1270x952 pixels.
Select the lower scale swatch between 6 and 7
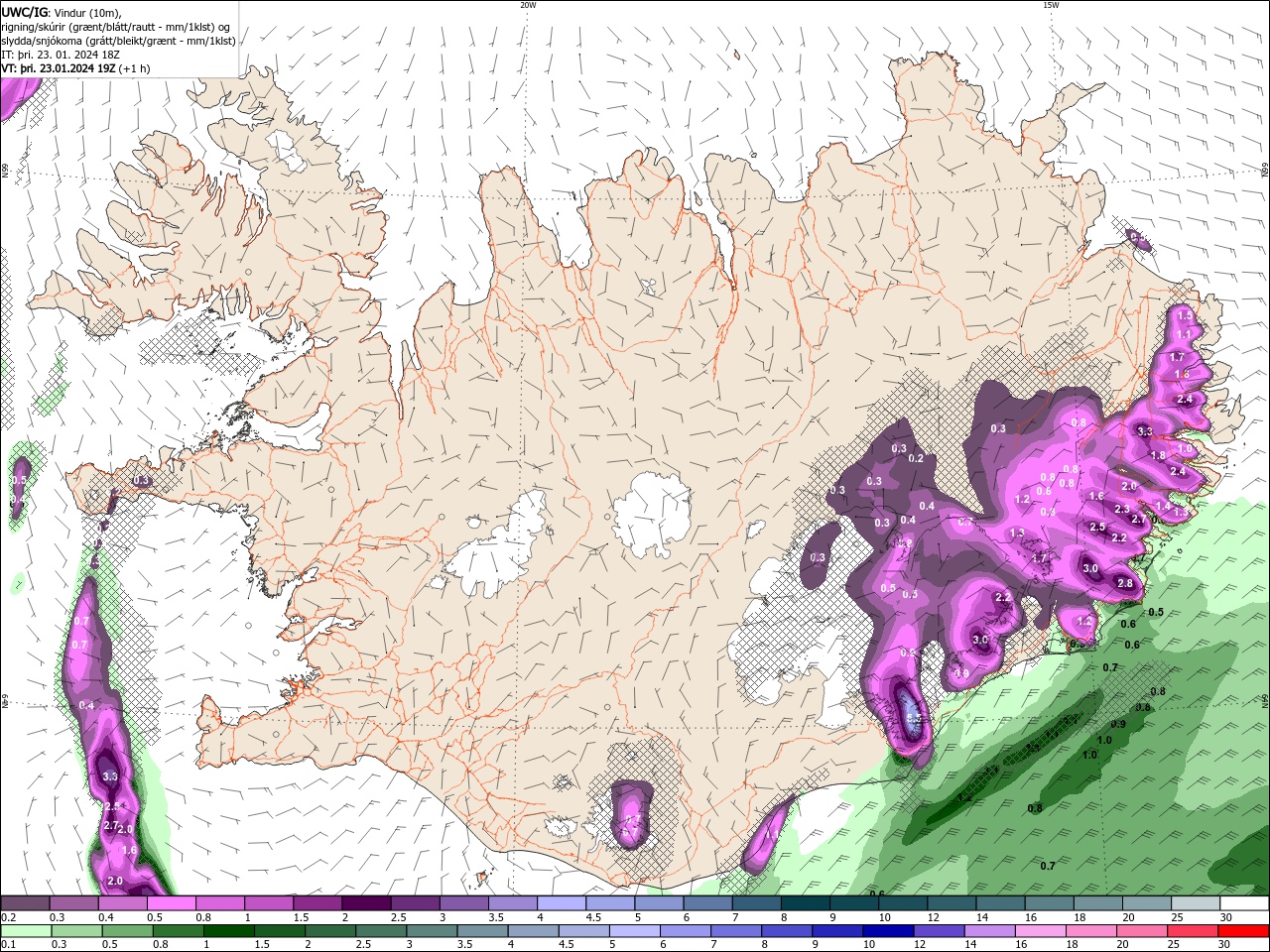click(685, 931)
